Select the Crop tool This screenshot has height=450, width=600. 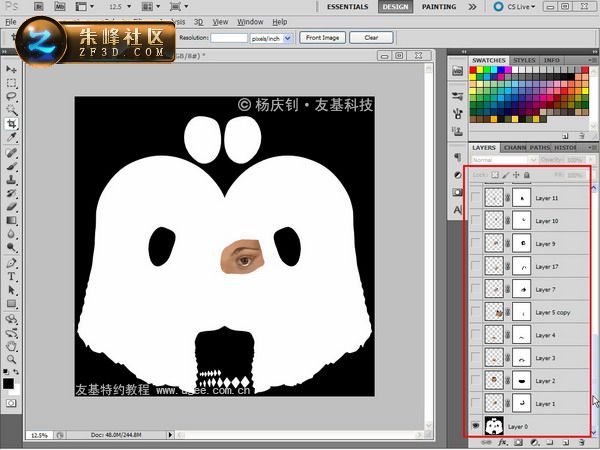tap(11, 124)
